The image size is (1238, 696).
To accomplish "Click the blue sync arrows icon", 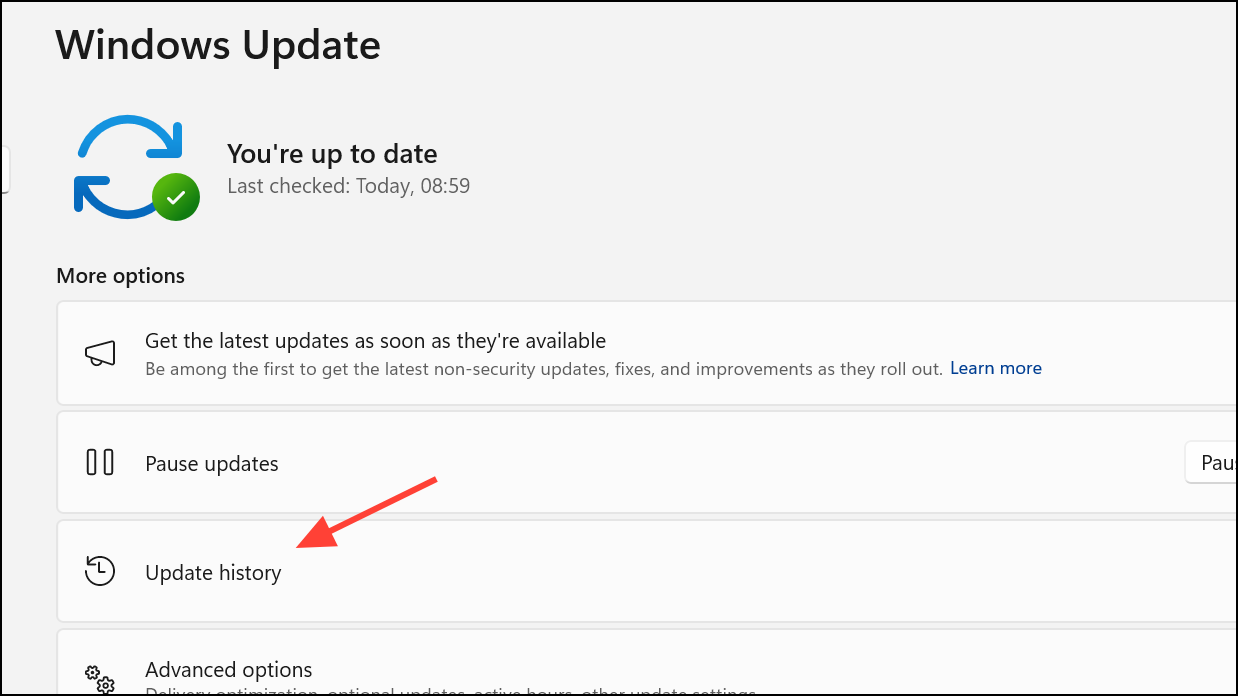I will pyautogui.click(x=130, y=166).
